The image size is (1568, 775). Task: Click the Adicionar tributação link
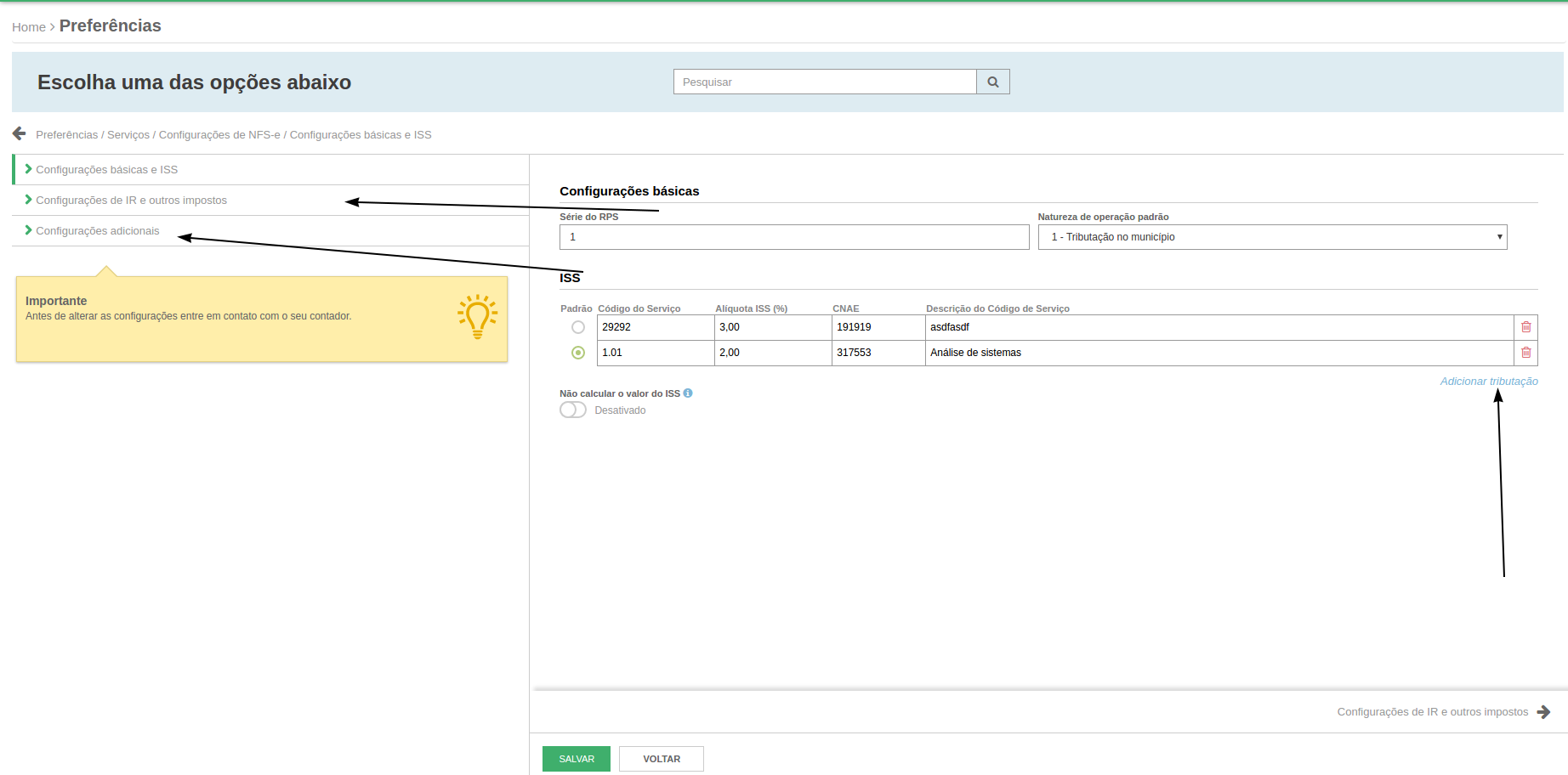tap(1489, 382)
